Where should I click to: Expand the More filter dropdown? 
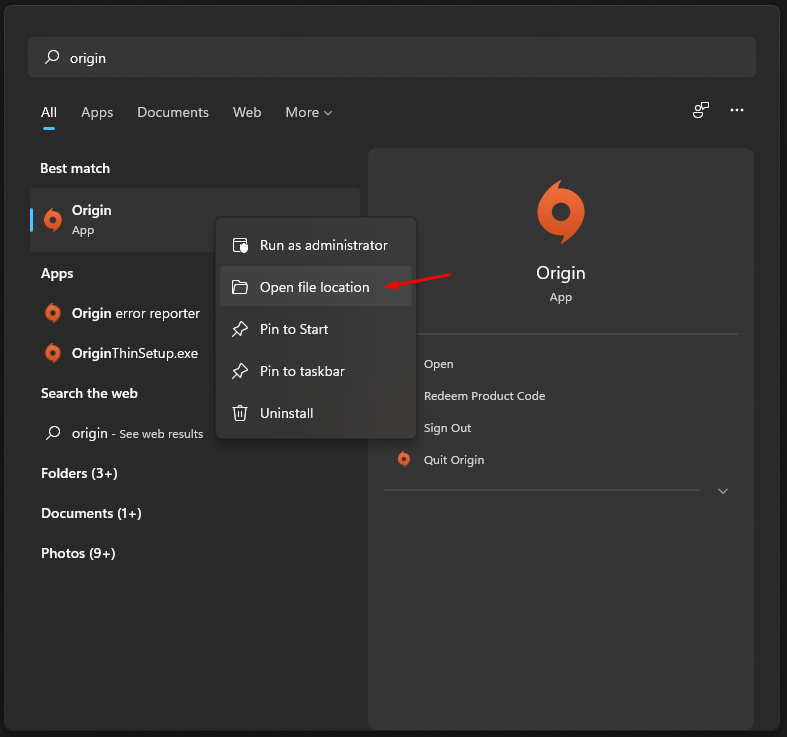pyautogui.click(x=309, y=112)
